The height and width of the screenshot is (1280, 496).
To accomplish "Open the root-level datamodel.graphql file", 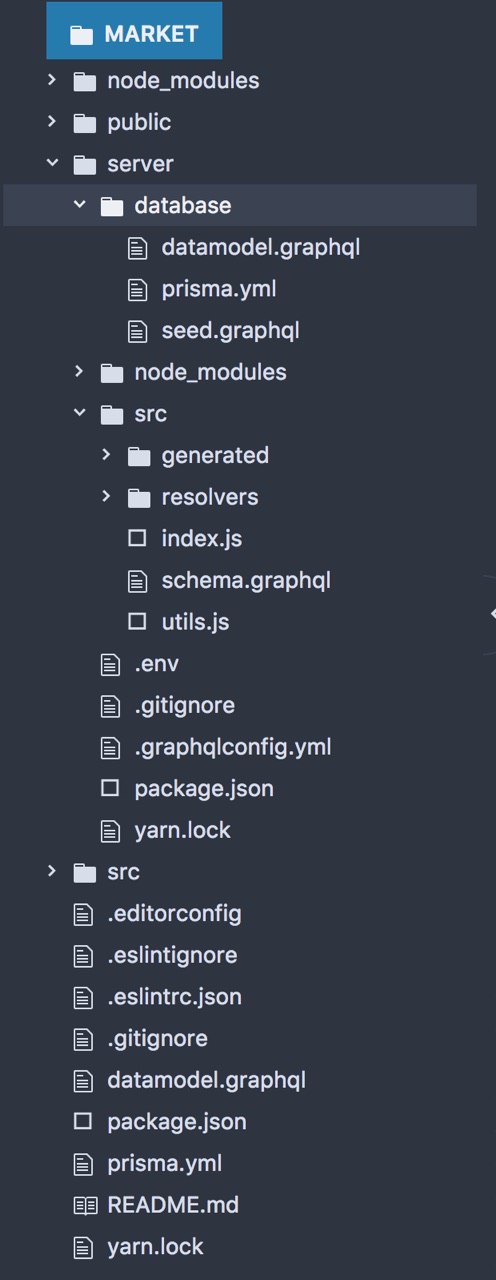I will click(206, 1080).
